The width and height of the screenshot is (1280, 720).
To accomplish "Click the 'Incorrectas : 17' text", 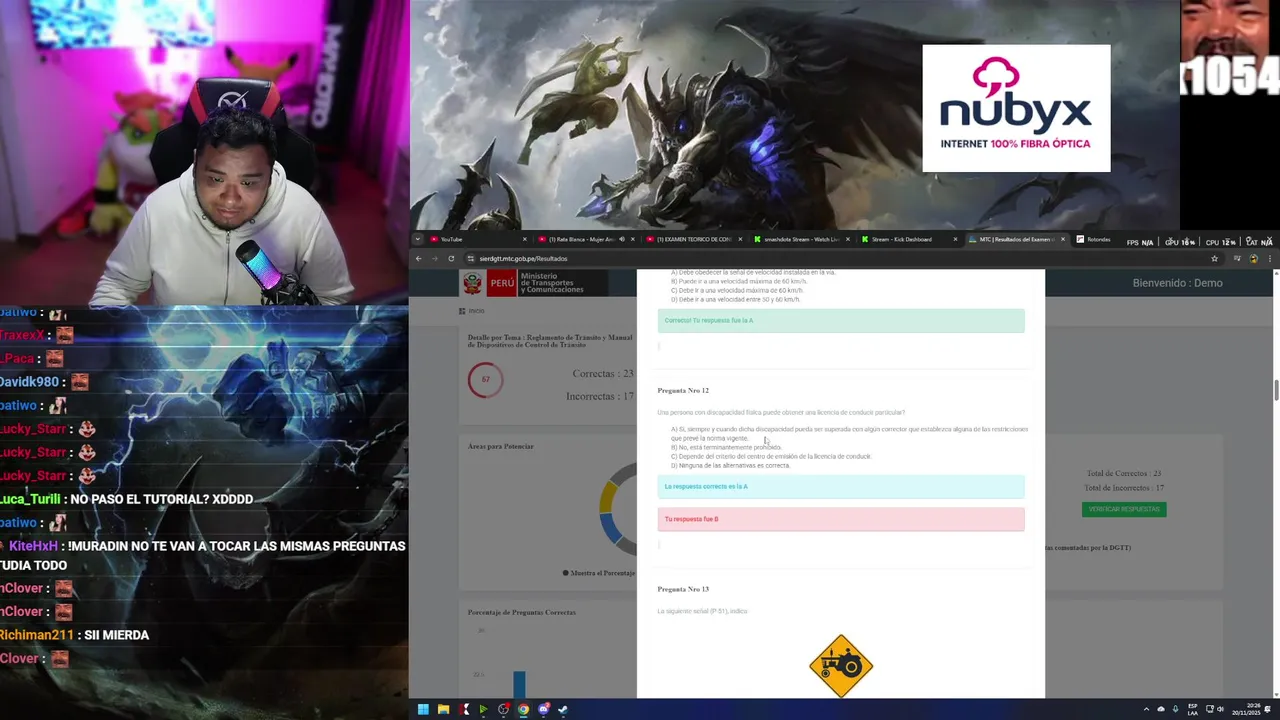I will 600,396.
